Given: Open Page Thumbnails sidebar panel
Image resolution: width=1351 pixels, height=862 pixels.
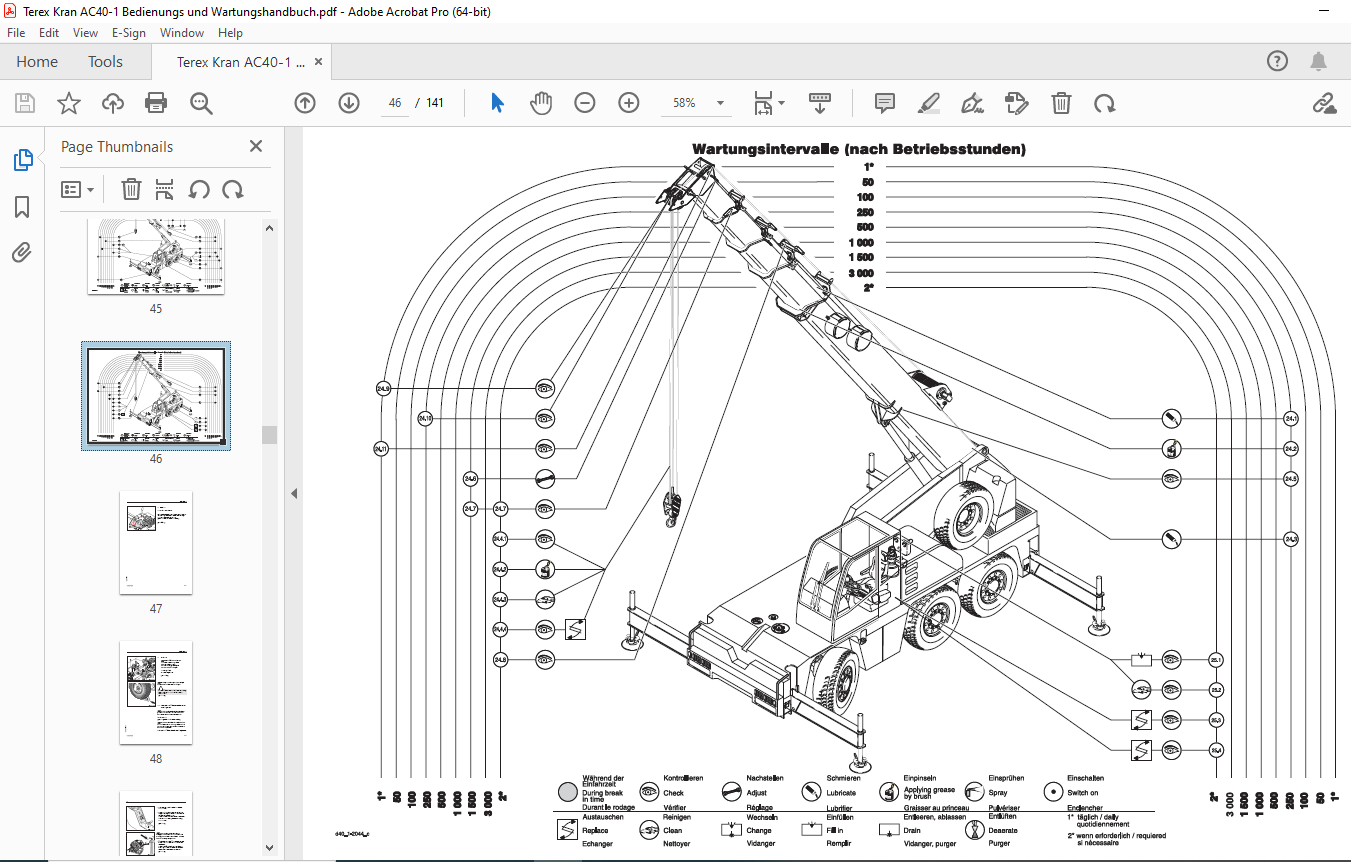Looking at the screenshot, I should coord(22,159).
